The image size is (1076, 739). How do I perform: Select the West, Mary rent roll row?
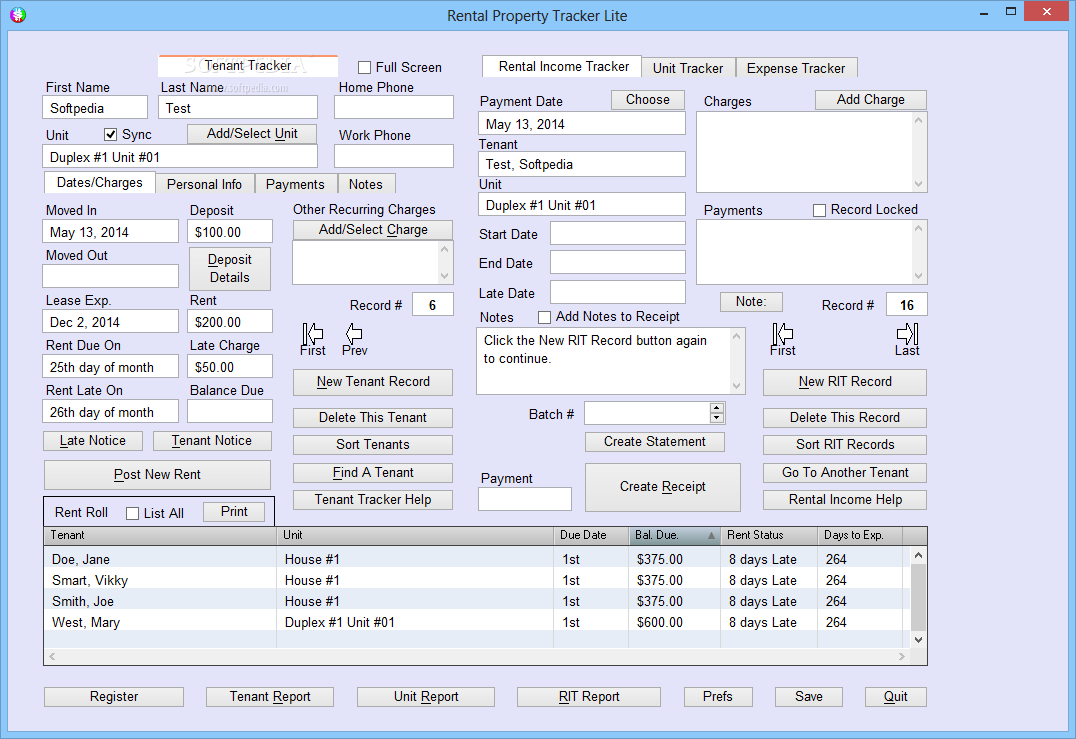(x=478, y=622)
